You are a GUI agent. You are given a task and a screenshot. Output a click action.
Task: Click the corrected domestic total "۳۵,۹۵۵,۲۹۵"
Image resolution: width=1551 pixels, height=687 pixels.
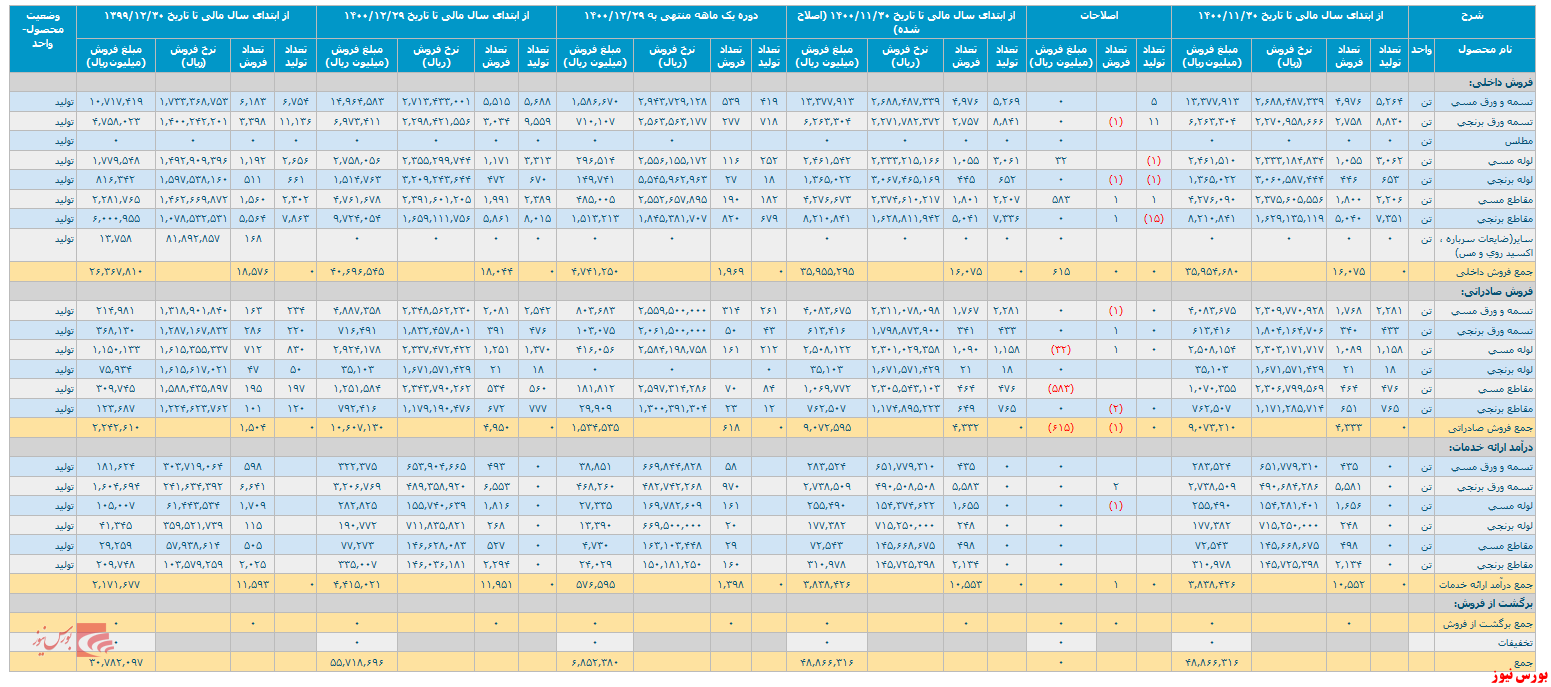(x=827, y=270)
